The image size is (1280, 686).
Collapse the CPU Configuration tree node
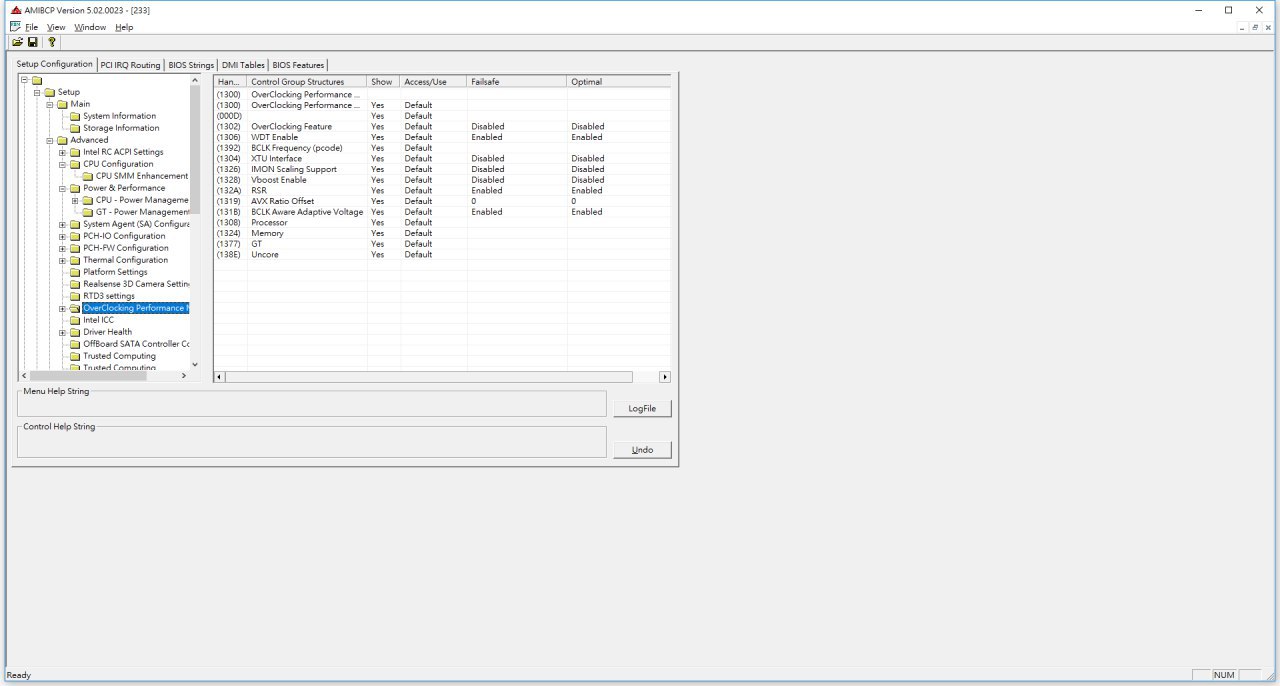[62, 164]
